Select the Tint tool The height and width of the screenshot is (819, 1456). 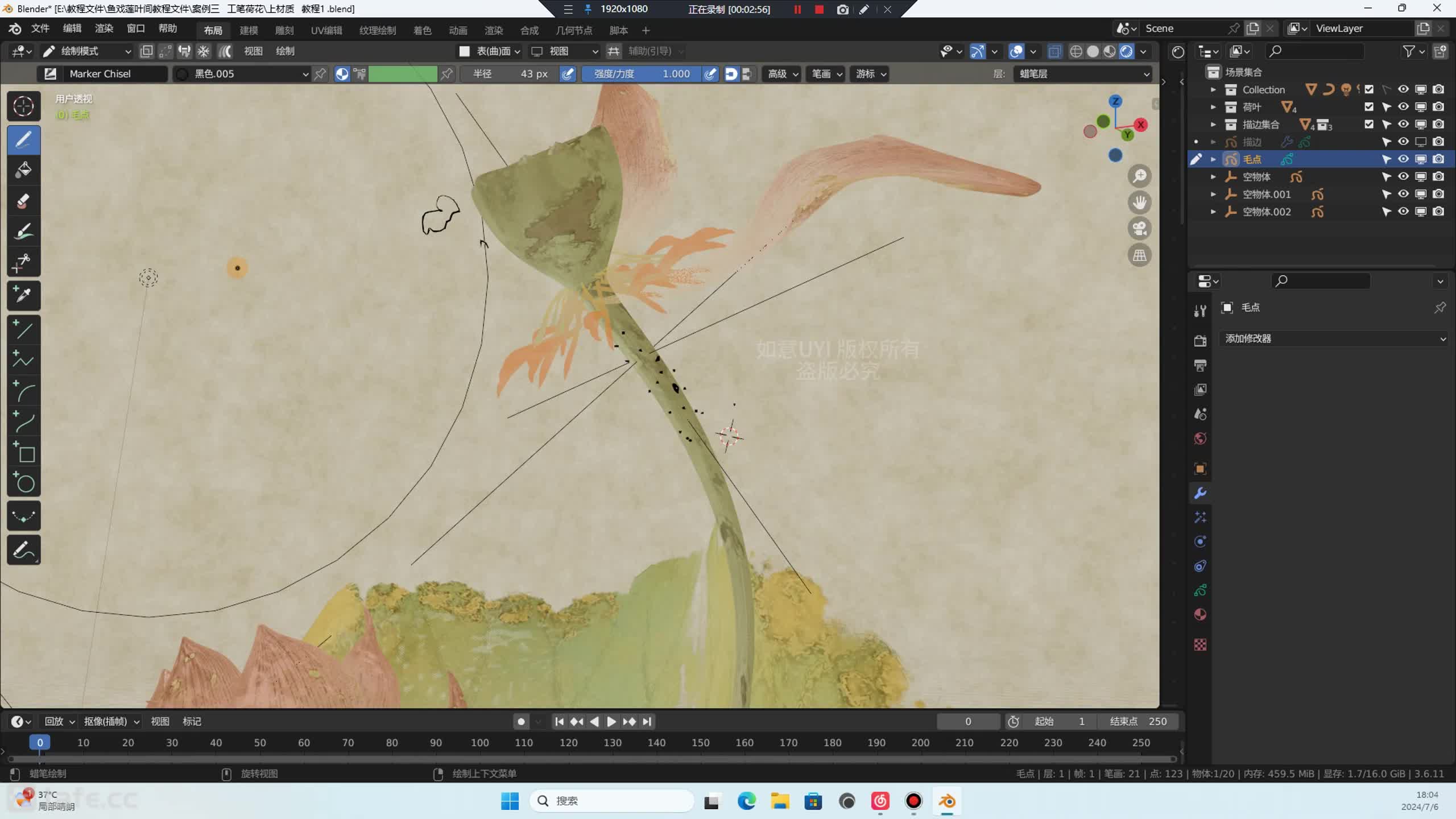click(23, 231)
